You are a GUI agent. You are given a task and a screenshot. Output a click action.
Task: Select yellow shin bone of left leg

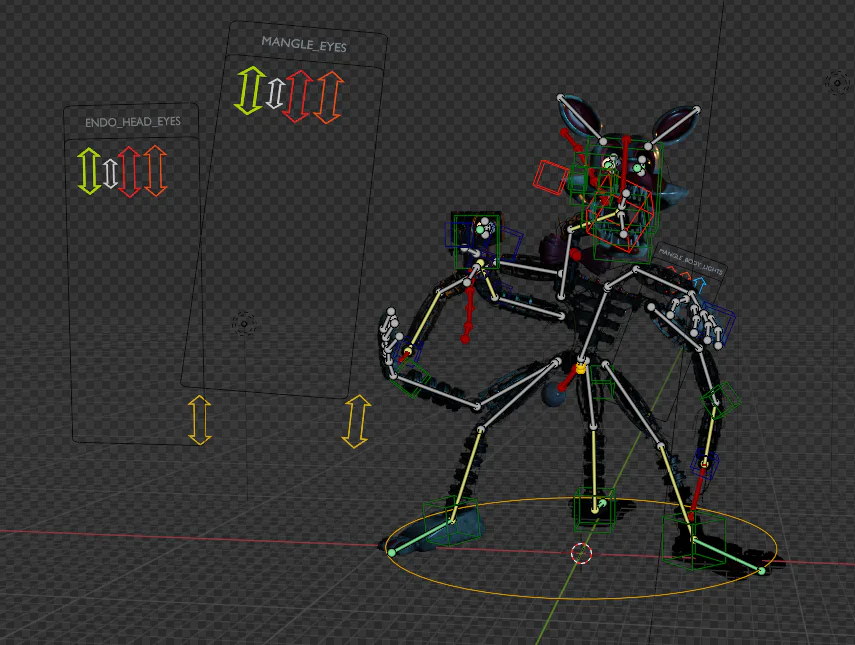tap(466, 475)
